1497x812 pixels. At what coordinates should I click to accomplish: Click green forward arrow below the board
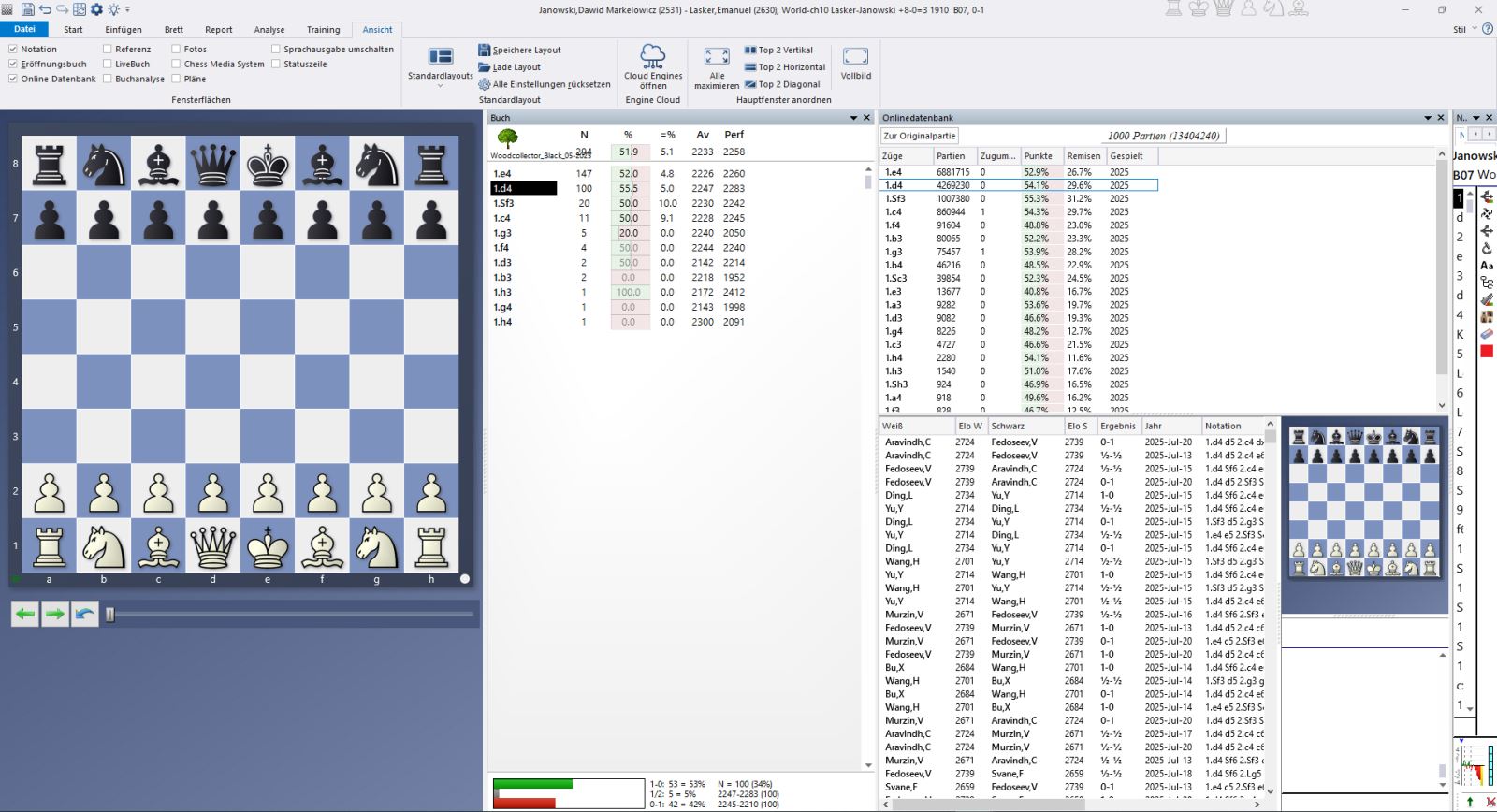point(55,615)
